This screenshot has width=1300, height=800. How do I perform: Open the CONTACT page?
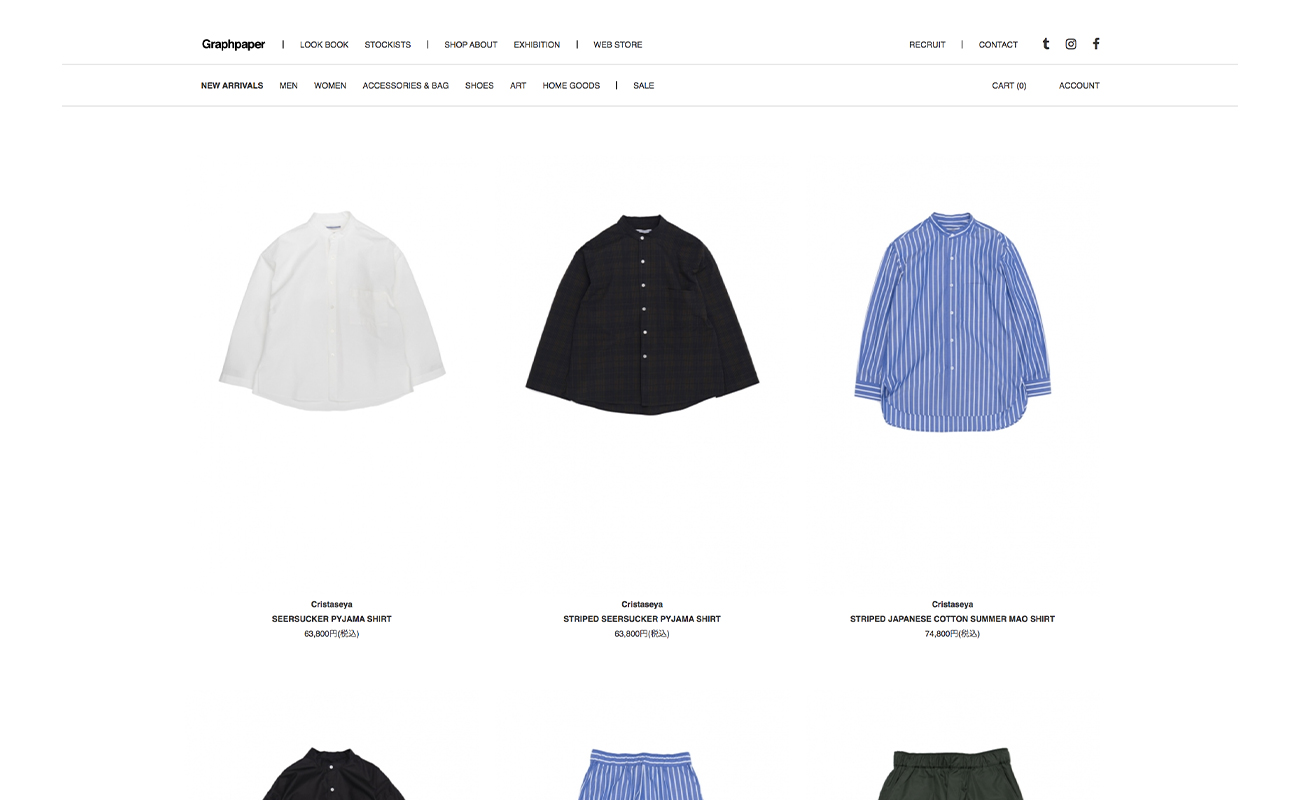point(998,45)
